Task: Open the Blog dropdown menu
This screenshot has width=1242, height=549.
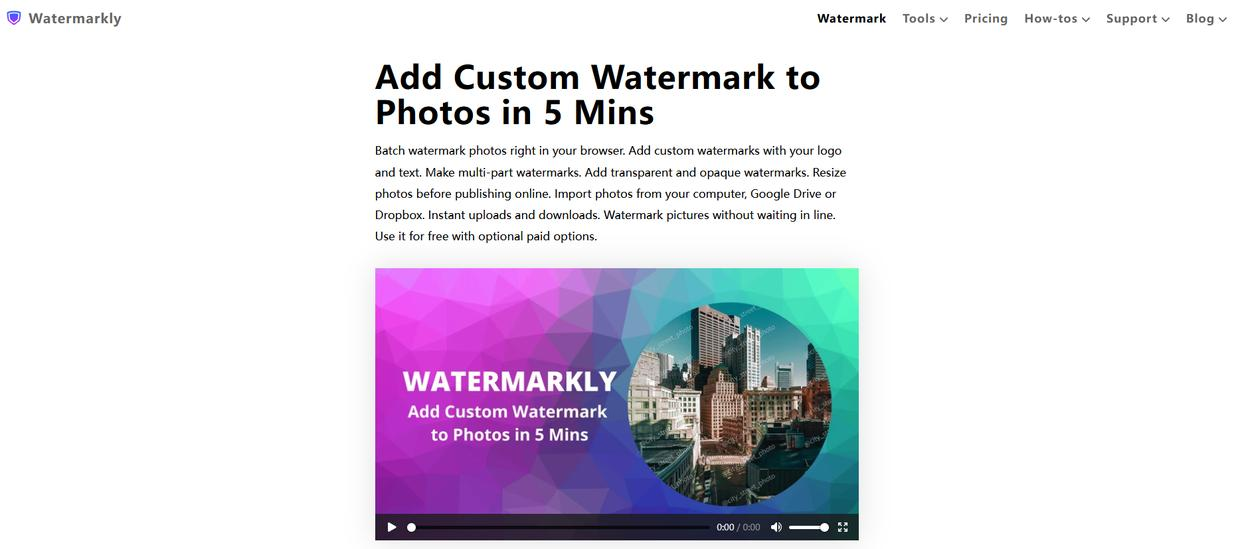Action: pyautogui.click(x=1206, y=18)
